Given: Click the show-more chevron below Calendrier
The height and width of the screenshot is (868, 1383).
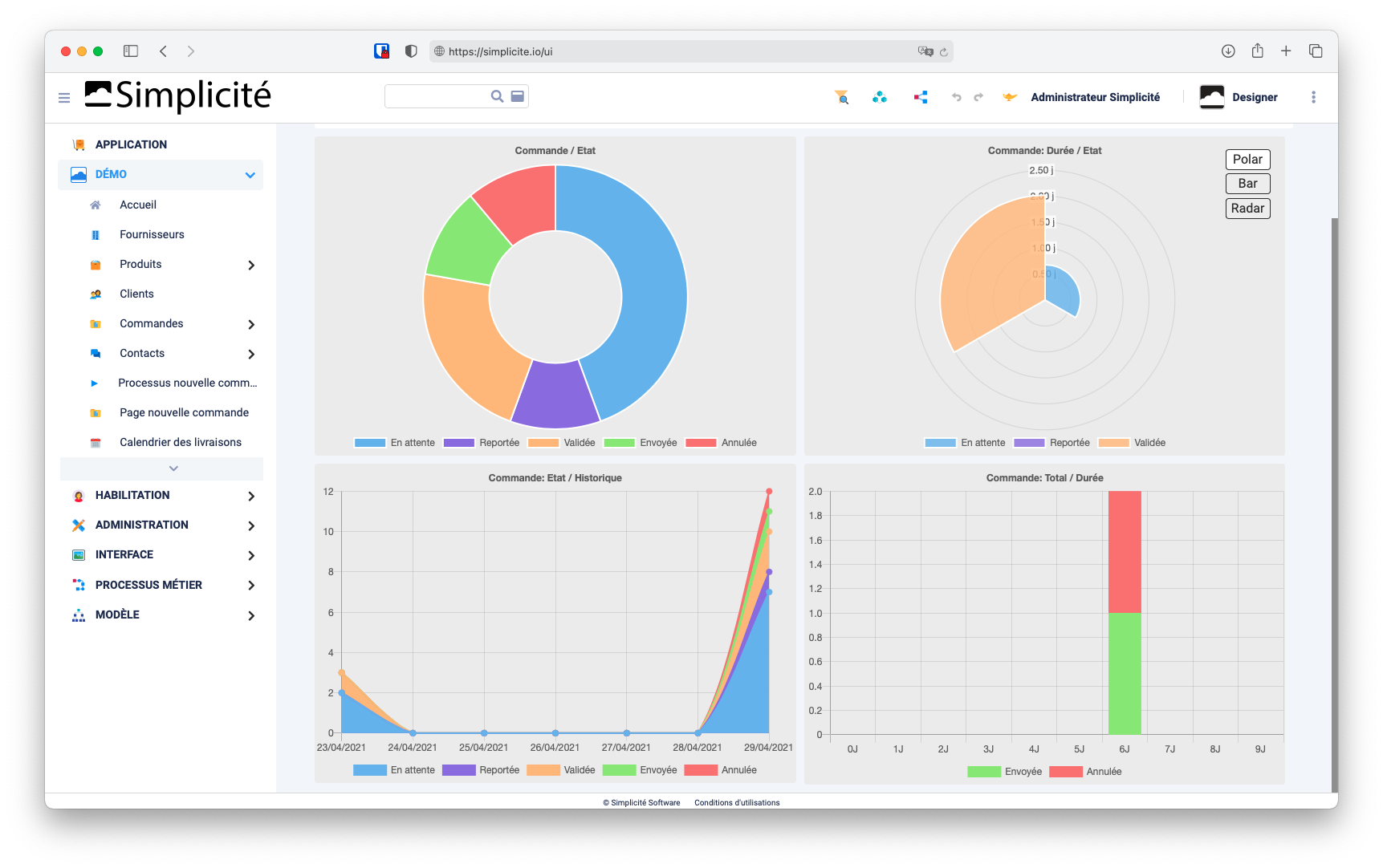Looking at the screenshot, I should 173,468.
